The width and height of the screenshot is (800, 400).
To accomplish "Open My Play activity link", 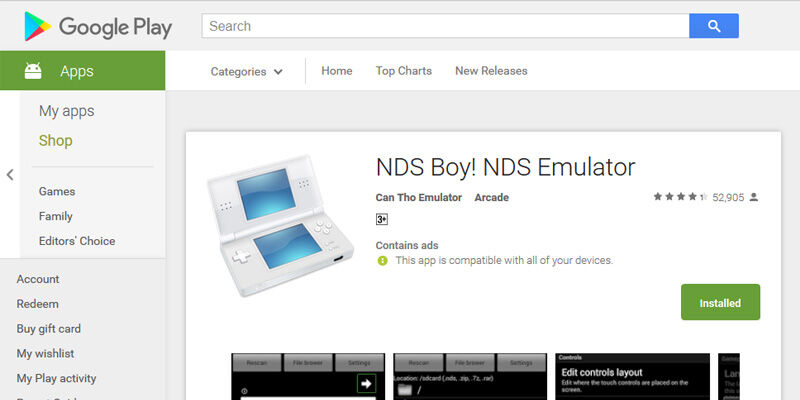I will point(56,379).
